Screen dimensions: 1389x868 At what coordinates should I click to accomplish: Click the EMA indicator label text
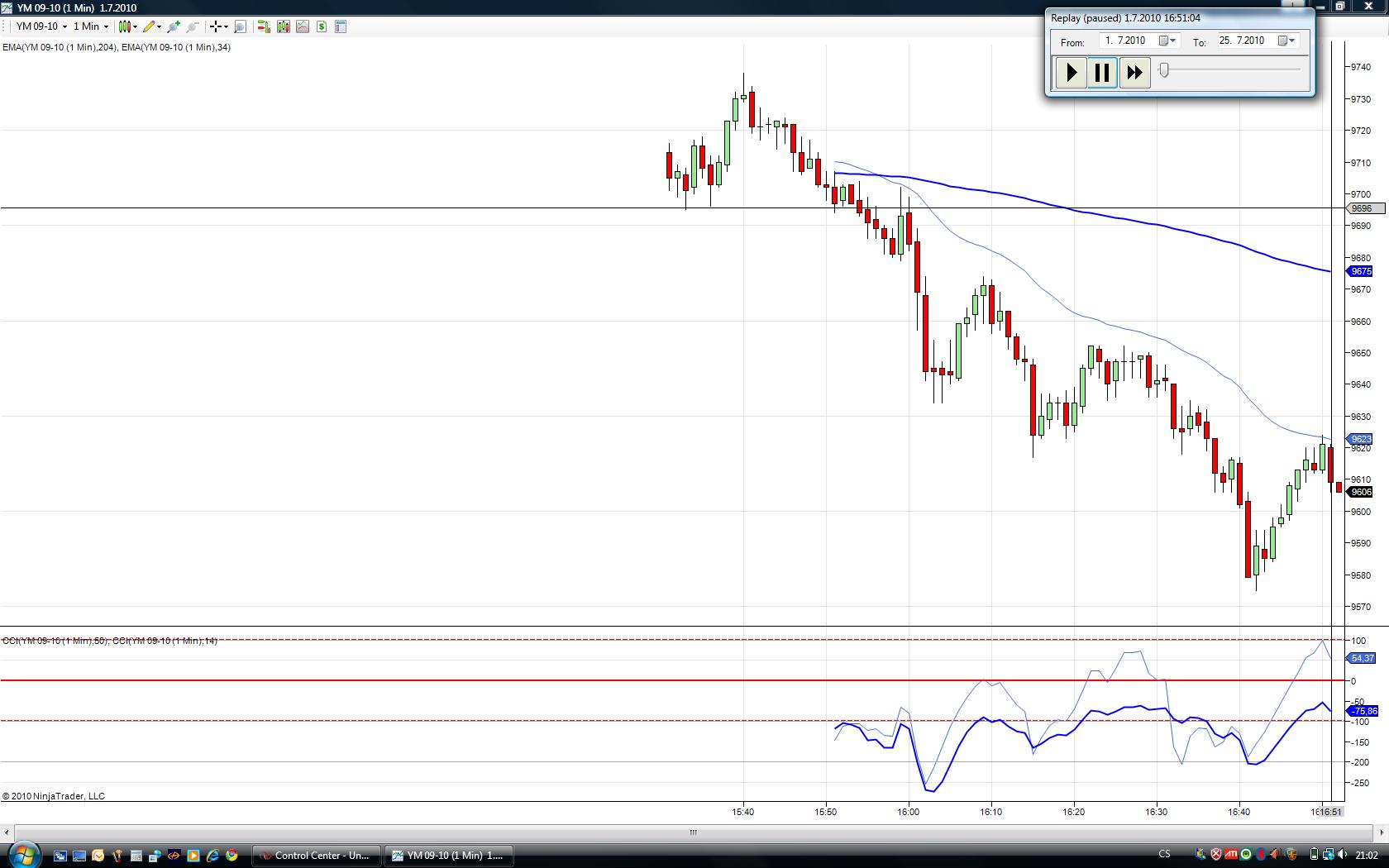pos(117,47)
